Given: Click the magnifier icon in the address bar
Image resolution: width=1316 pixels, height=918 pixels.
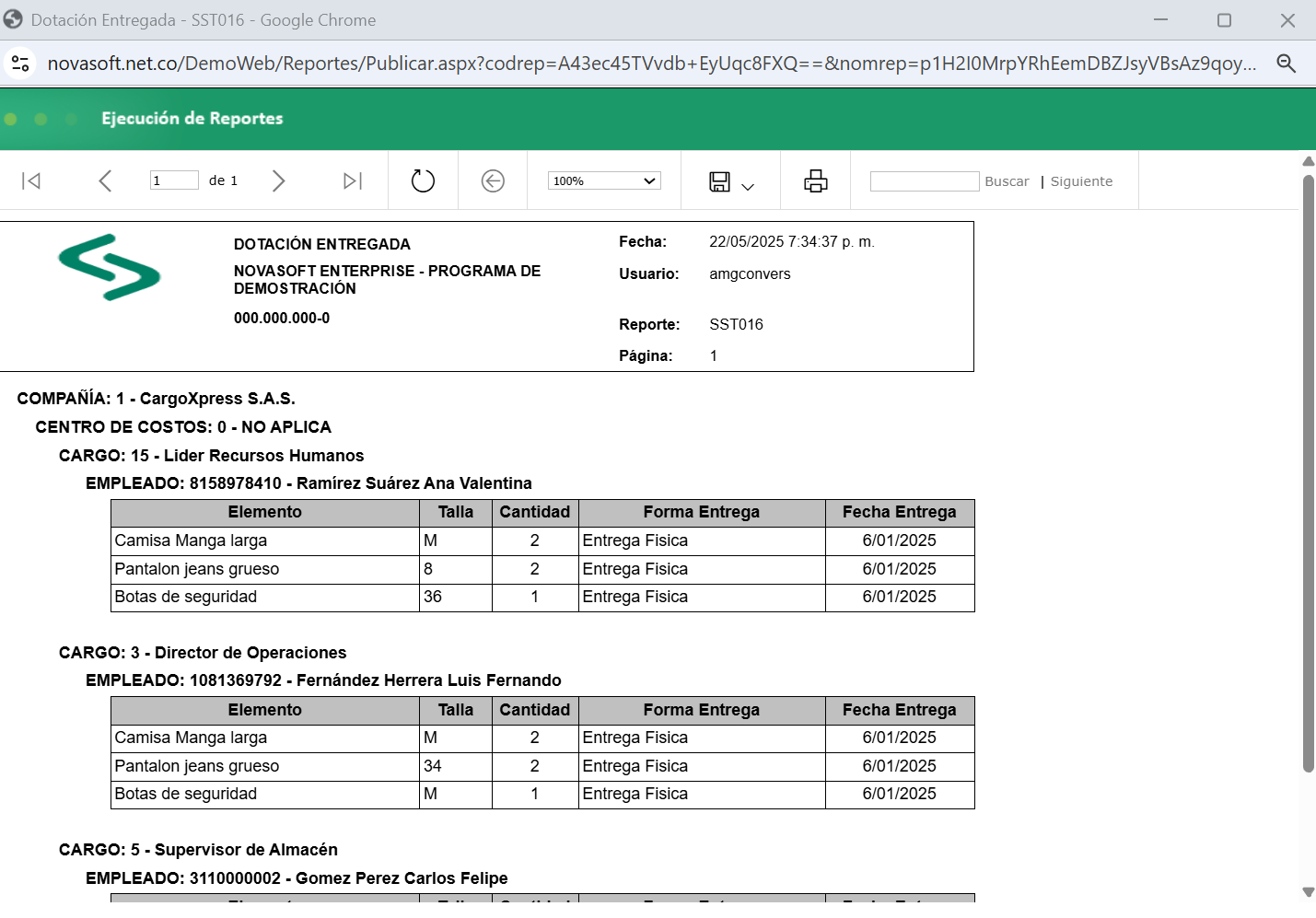Looking at the screenshot, I should [1287, 64].
